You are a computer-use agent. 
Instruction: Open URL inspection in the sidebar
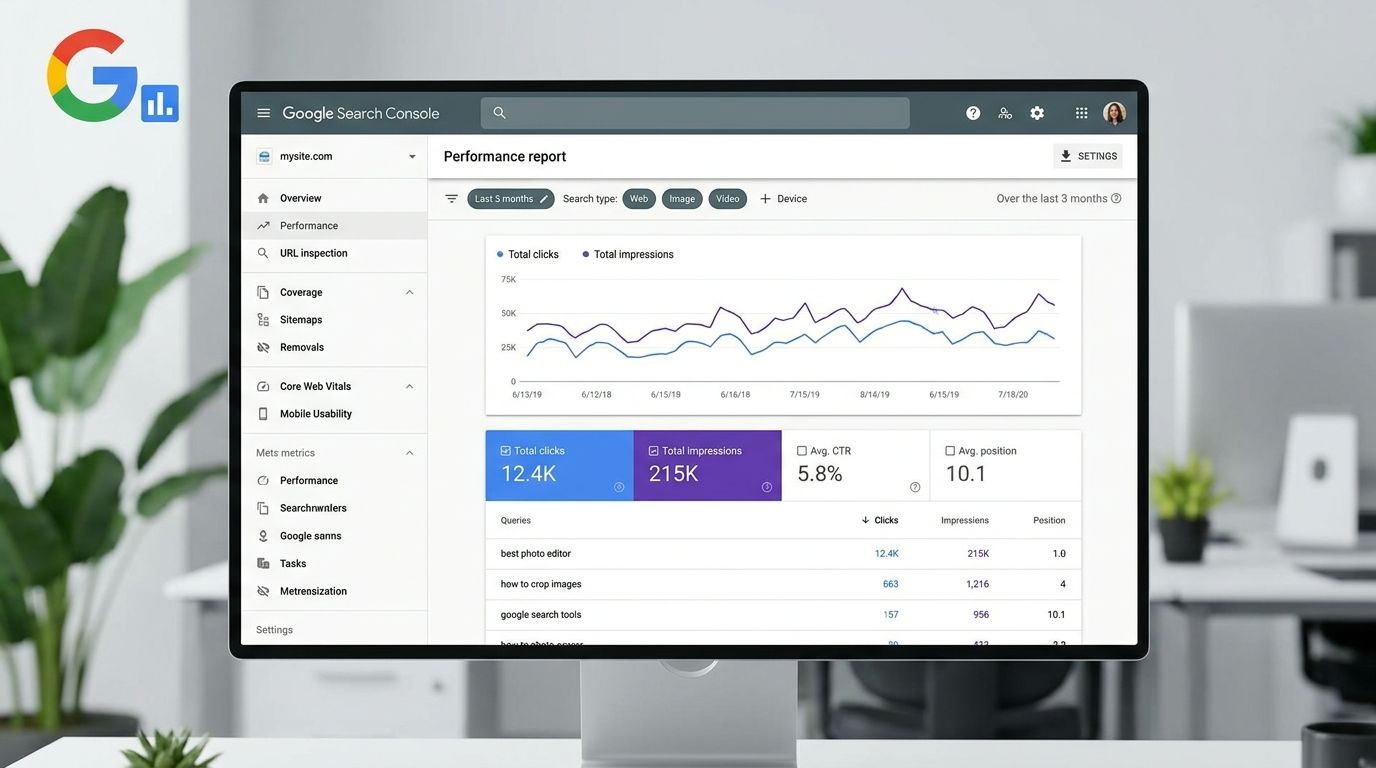point(334,253)
